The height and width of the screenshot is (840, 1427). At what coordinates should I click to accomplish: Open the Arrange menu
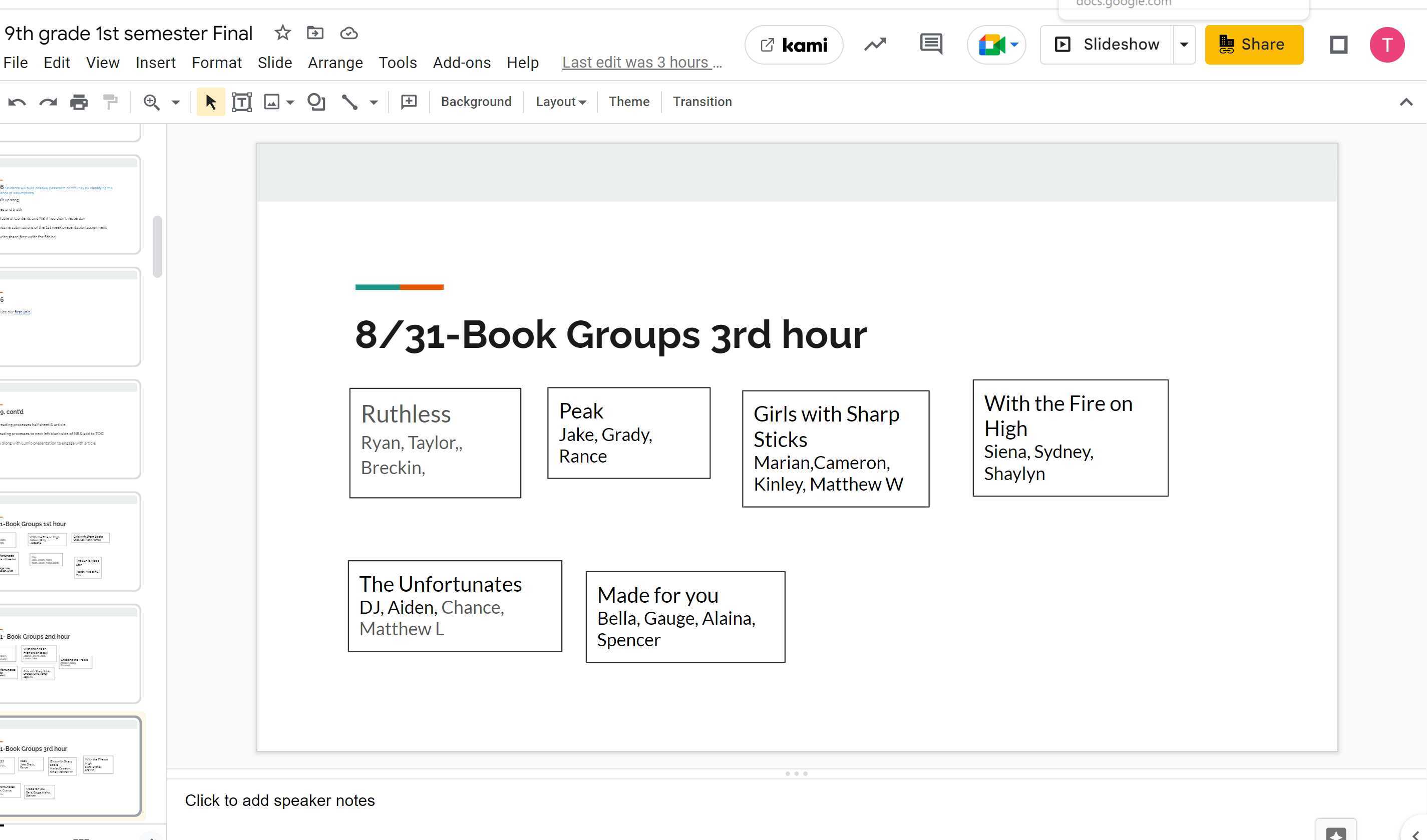tap(335, 63)
